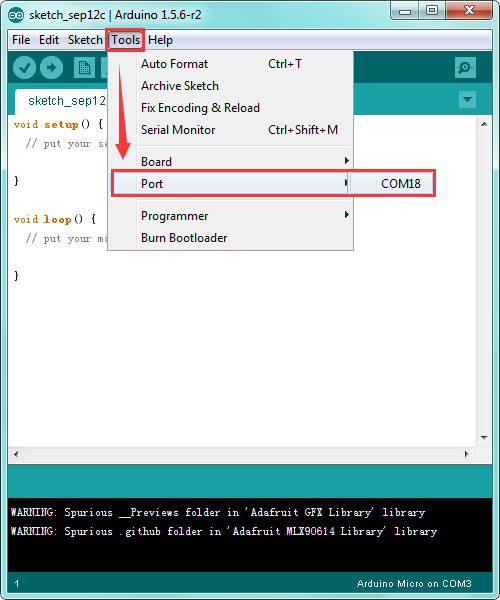Click the New sketch document icon
Image resolution: width=500 pixels, height=600 pixels.
click(x=84, y=68)
